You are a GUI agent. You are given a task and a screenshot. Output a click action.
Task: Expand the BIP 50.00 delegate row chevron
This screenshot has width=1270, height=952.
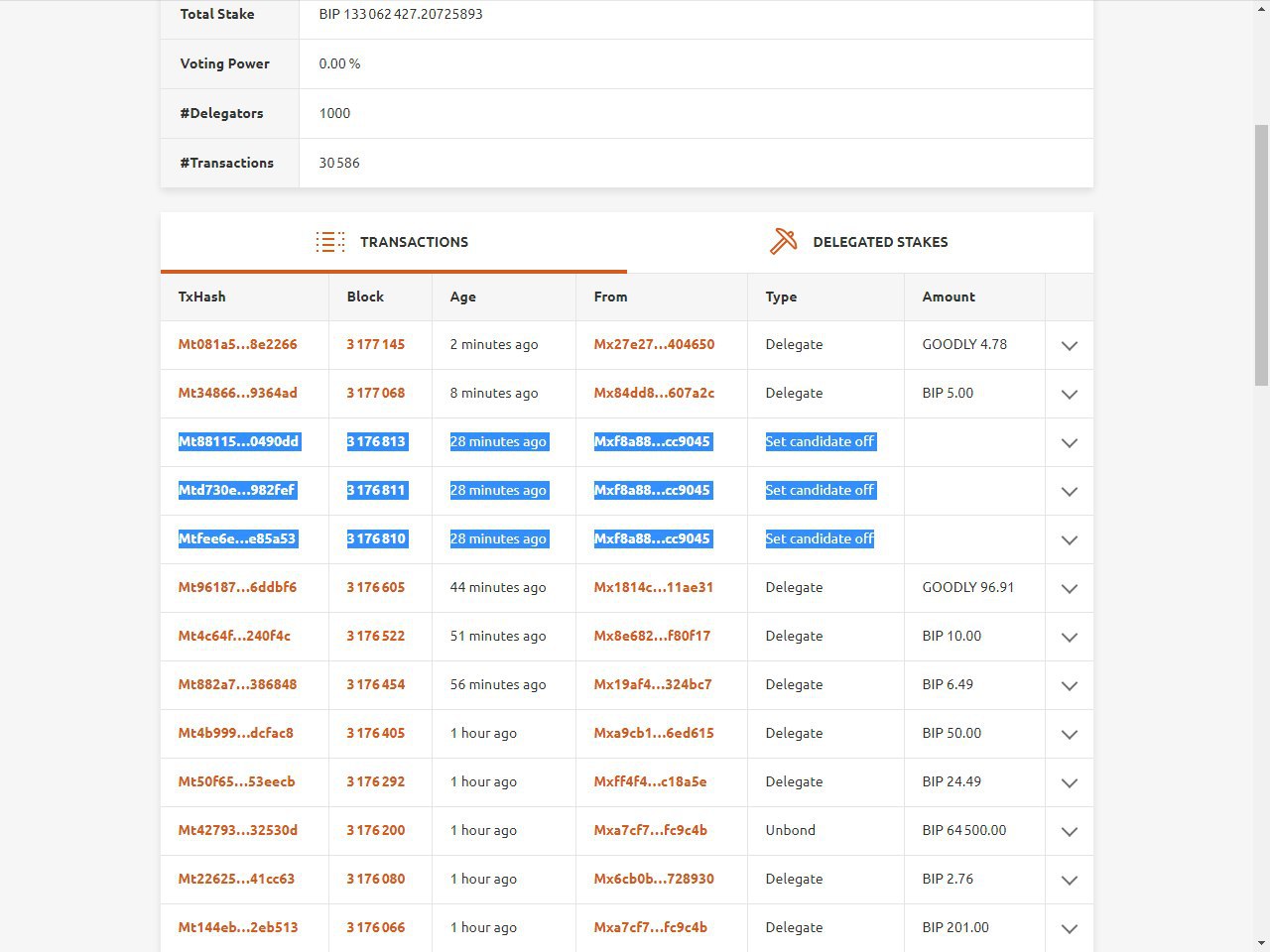click(1069, 735)
